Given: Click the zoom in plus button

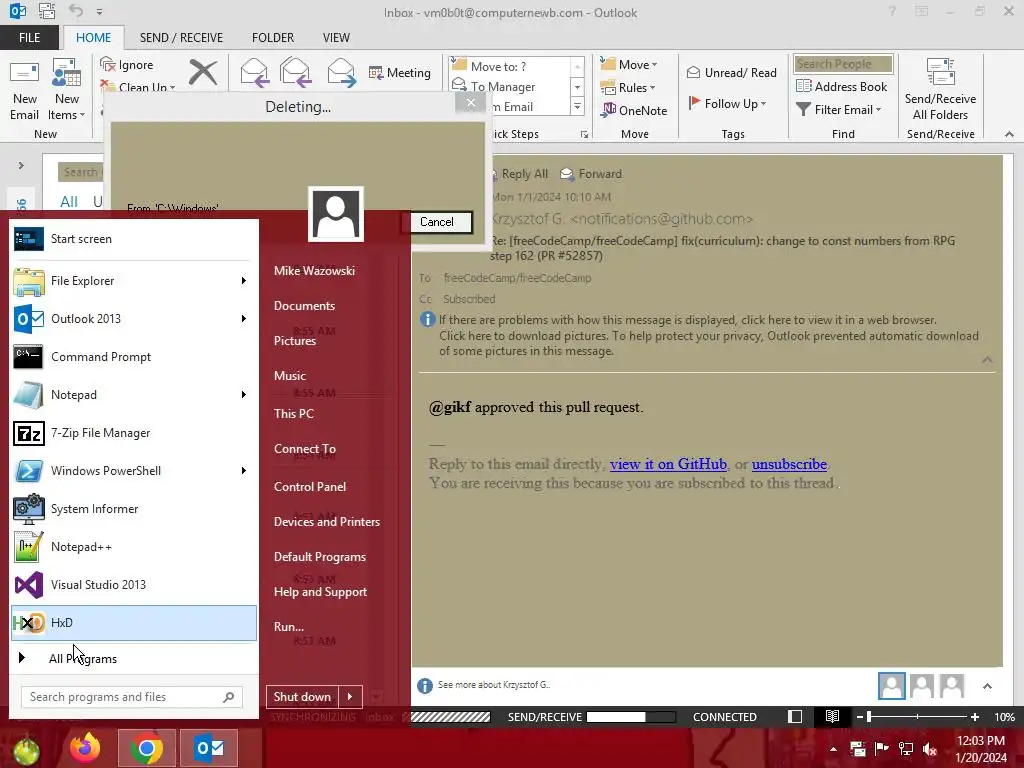Looking at the screenshot, I should pyautogui.click(x=975, y=717).
